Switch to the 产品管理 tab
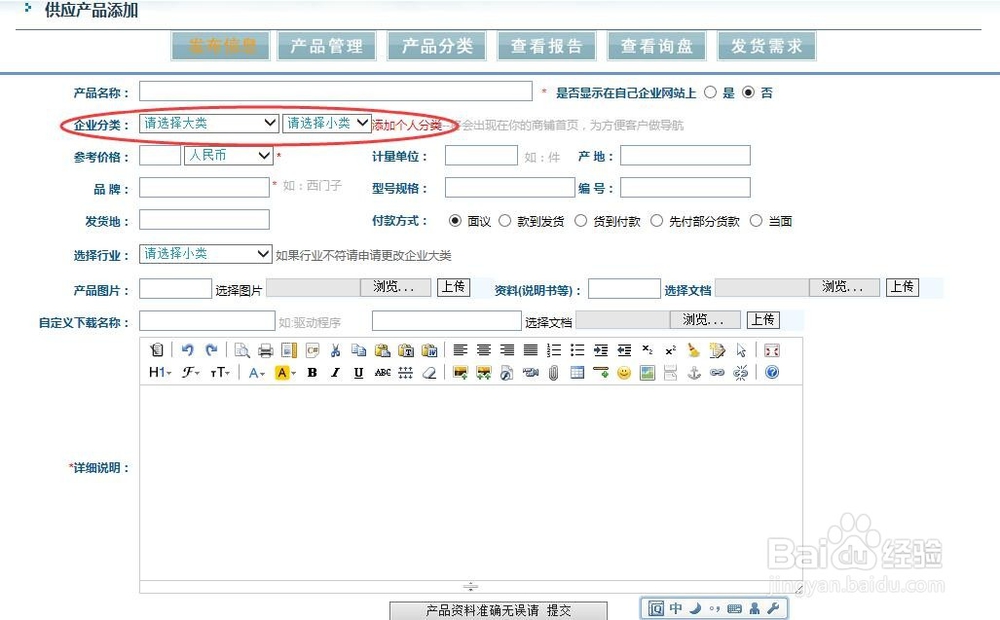 [x=326, y=45]
